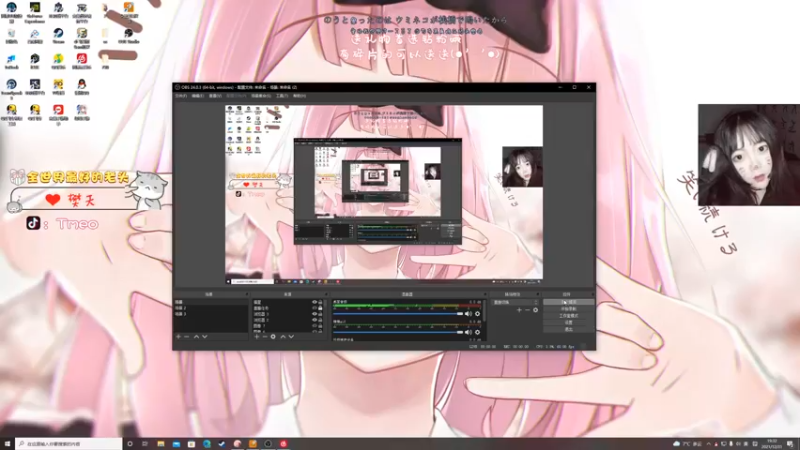Pop out the Controls dock panel

pos(592,294)
